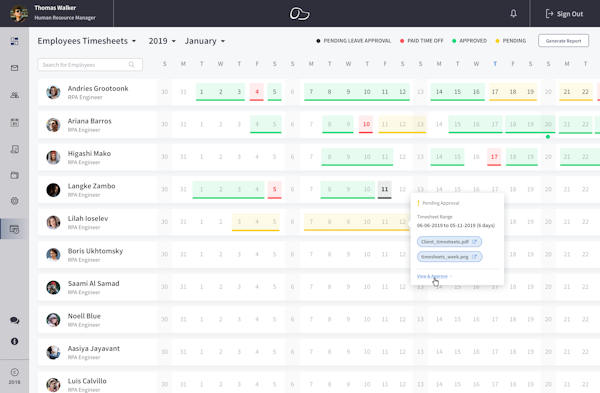600x393 pixels.
Task: Click Lilah Ioselev pending day 4 cell
Action: pyautogui.click(x=257, y=222)
